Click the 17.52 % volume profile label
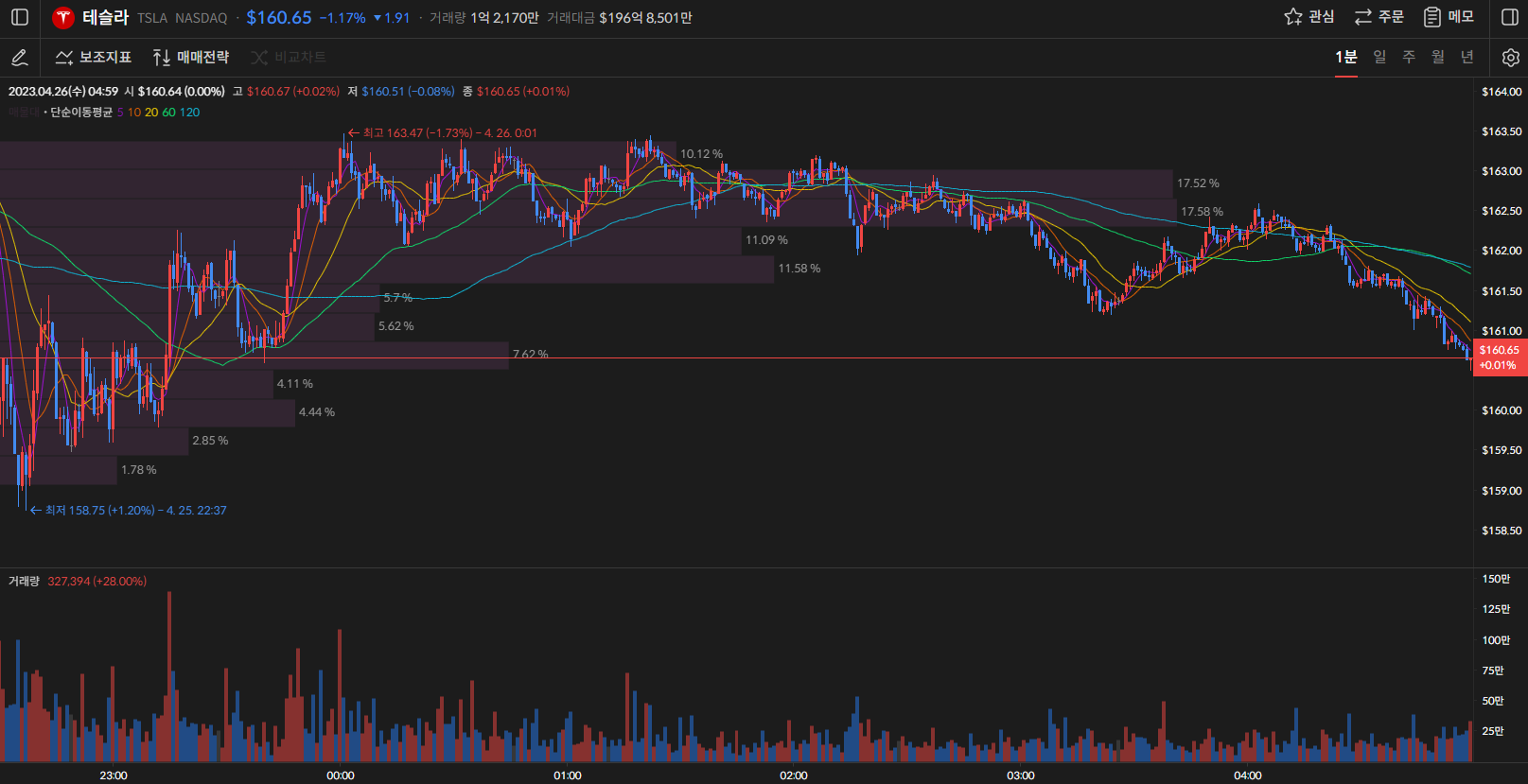The height and width of the screenshot is (784, 1528). pyautogui.click(x=1198, y=183)
